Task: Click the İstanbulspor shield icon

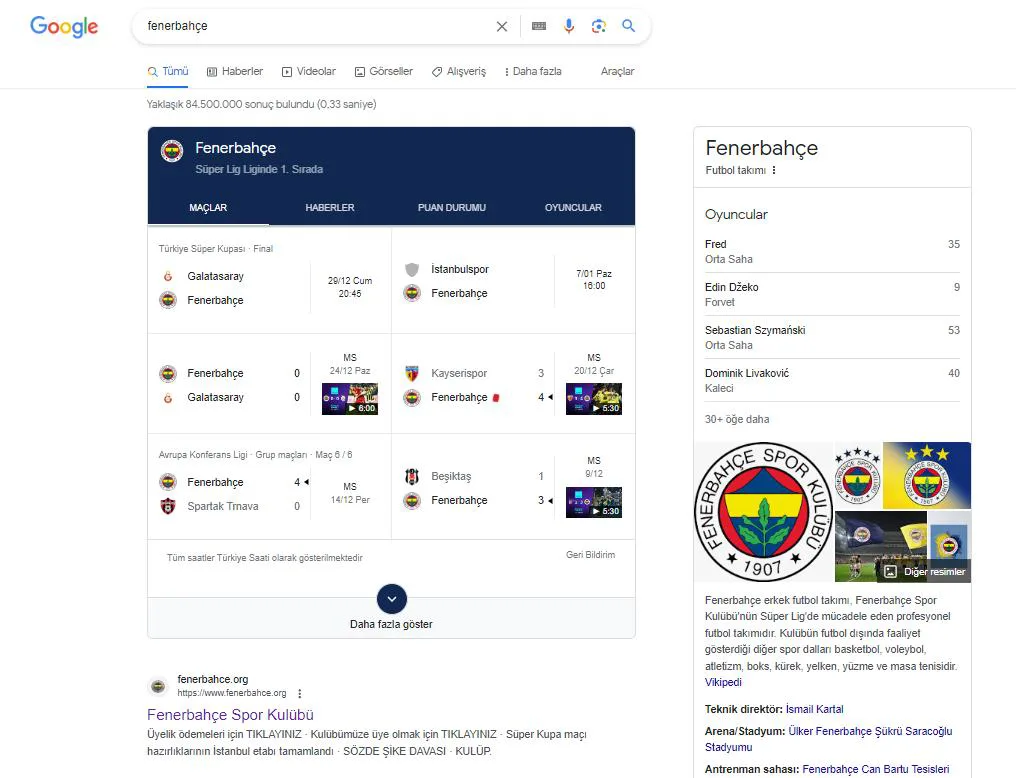Action: (412, 269)
